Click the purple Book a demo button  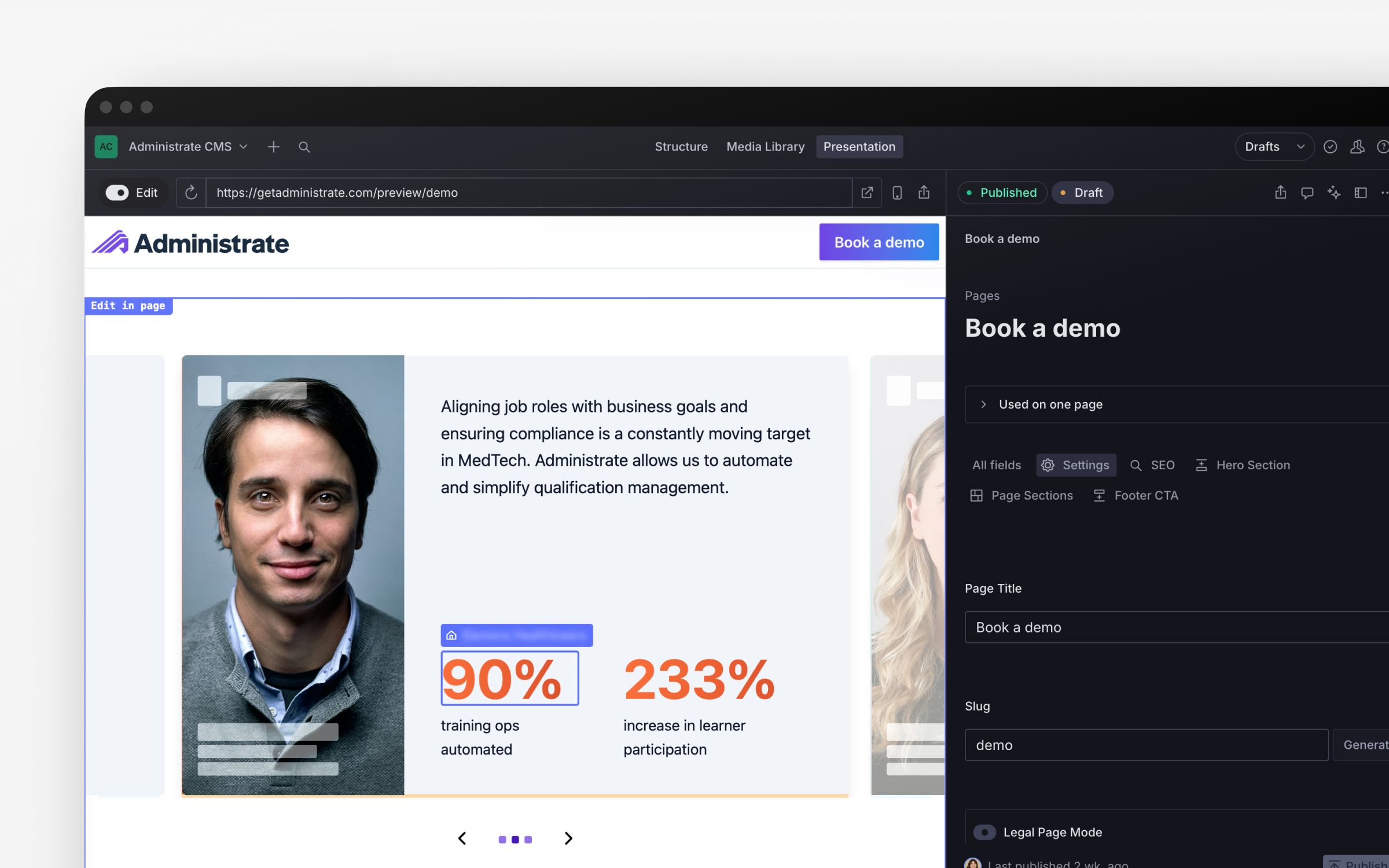[879, 242]
